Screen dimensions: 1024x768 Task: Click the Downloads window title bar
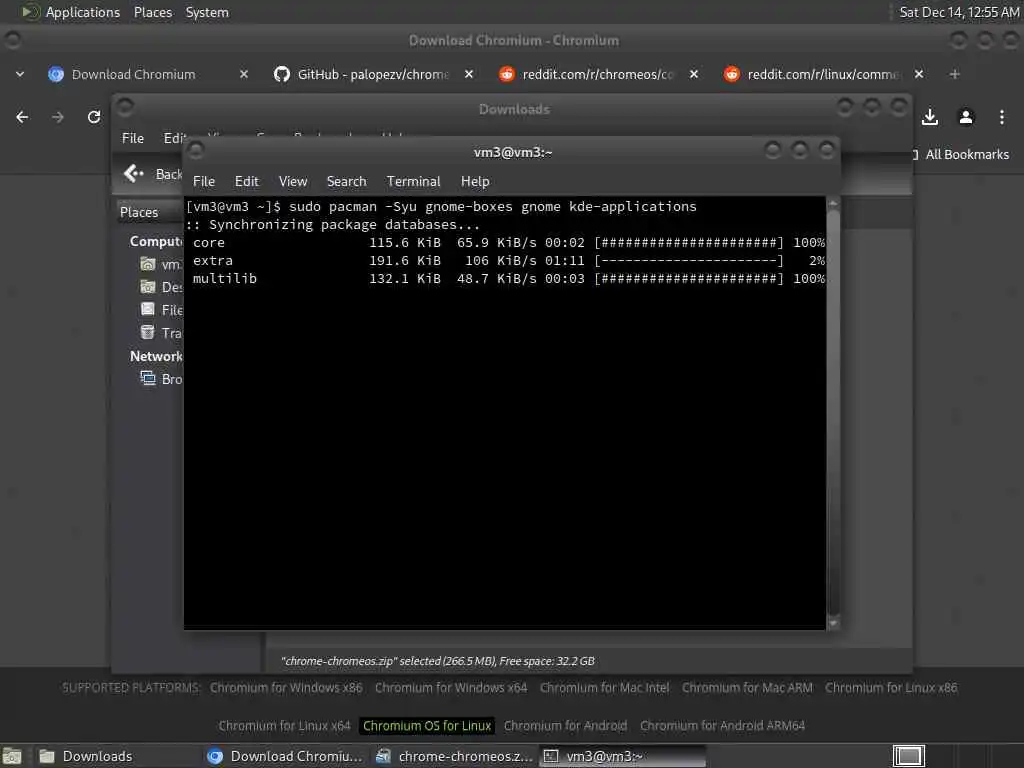point(513,109)
